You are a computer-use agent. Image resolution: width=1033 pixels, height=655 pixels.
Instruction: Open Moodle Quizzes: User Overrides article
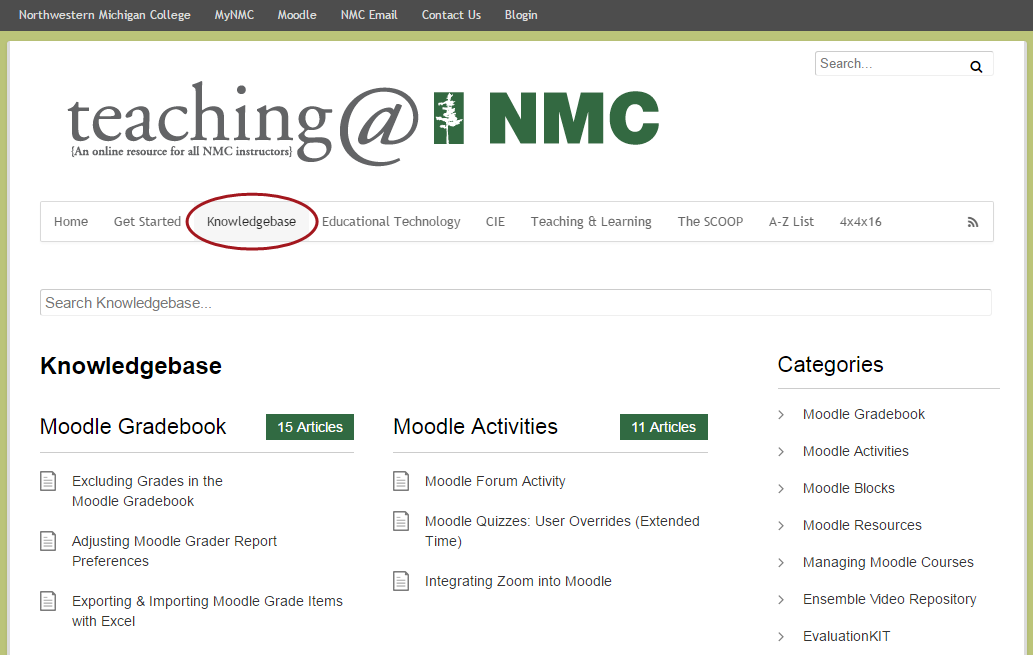(x=562, y=531)
